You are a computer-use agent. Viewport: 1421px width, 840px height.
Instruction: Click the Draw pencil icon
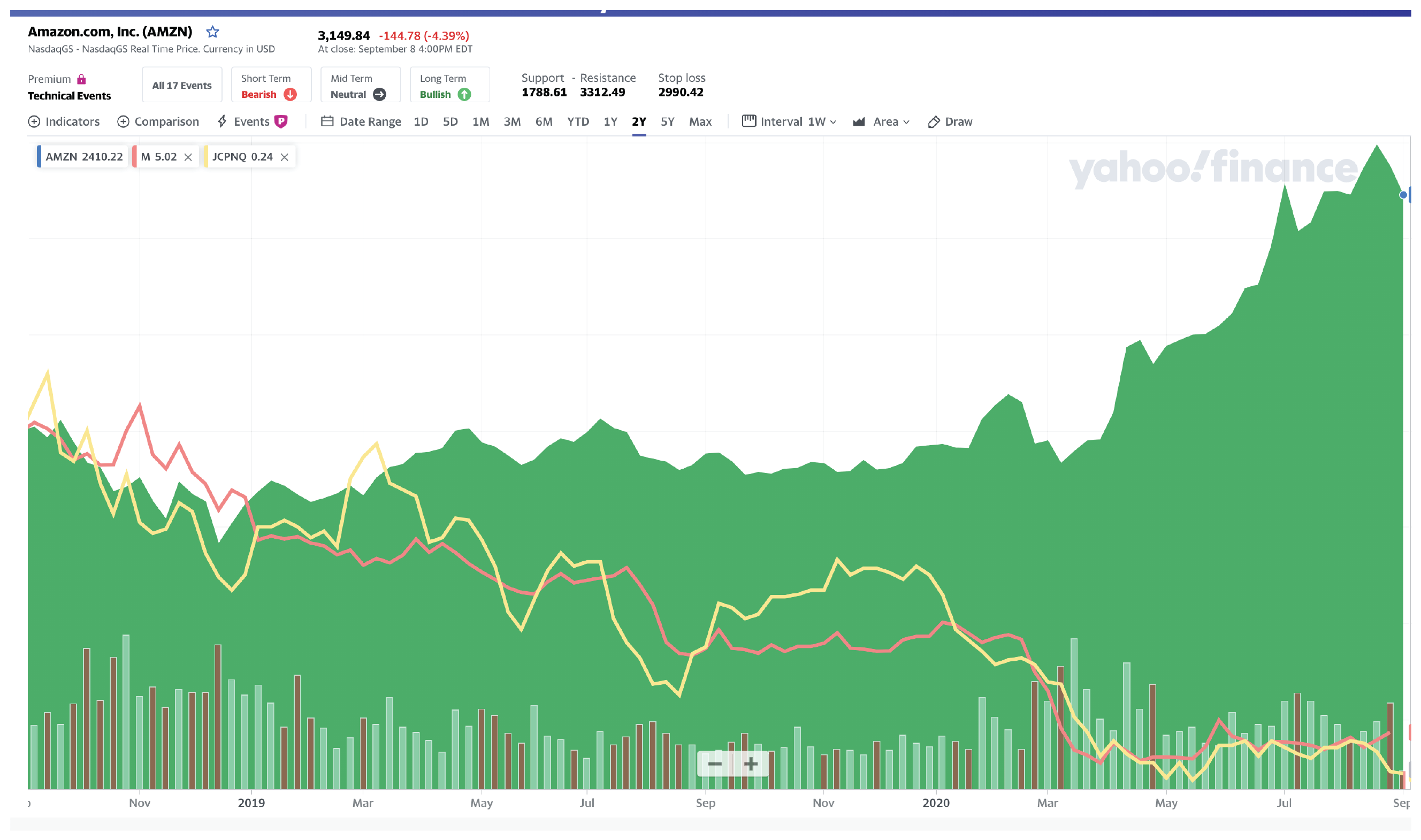point(934,121)
